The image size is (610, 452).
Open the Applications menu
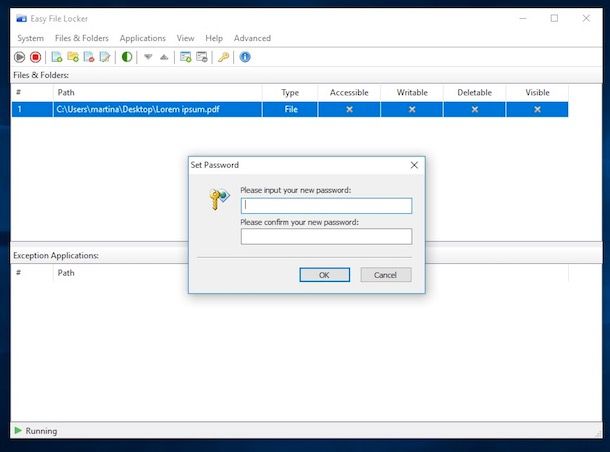click(x=142, y=38)
